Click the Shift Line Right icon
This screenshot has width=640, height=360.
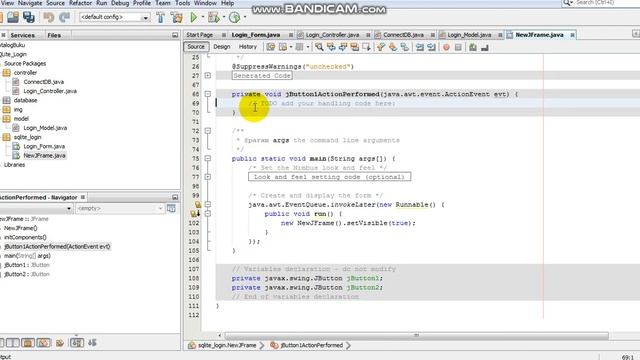coord(431,47)
